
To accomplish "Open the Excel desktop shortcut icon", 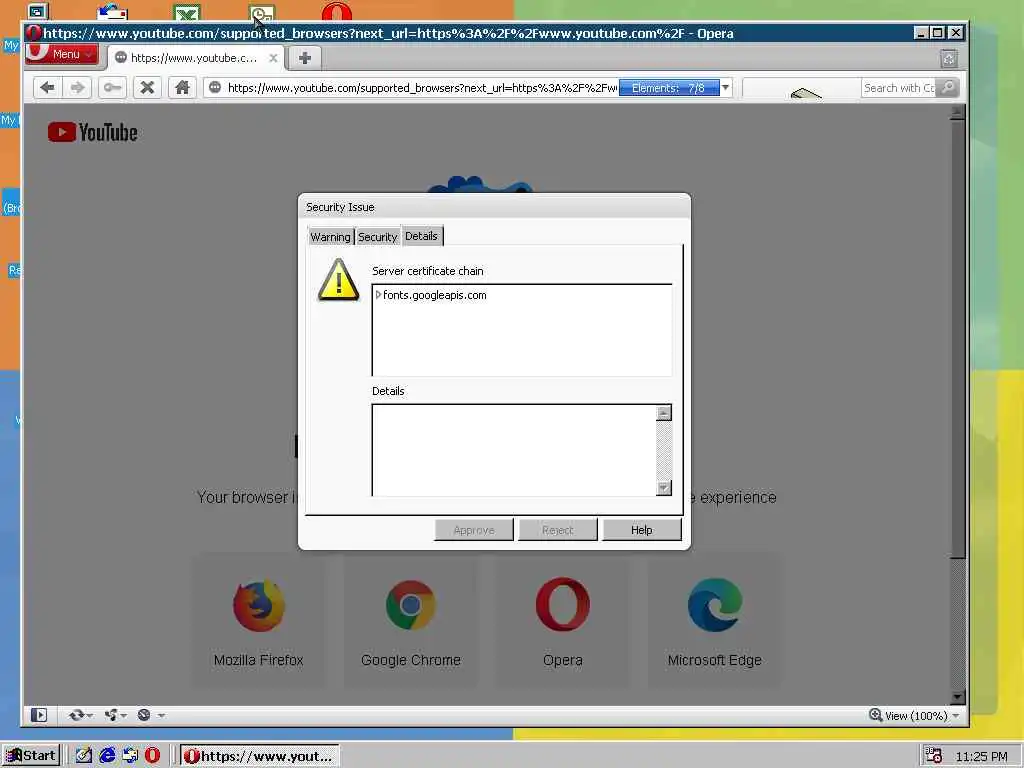I will pyautogui.click(x=187, y=12).
